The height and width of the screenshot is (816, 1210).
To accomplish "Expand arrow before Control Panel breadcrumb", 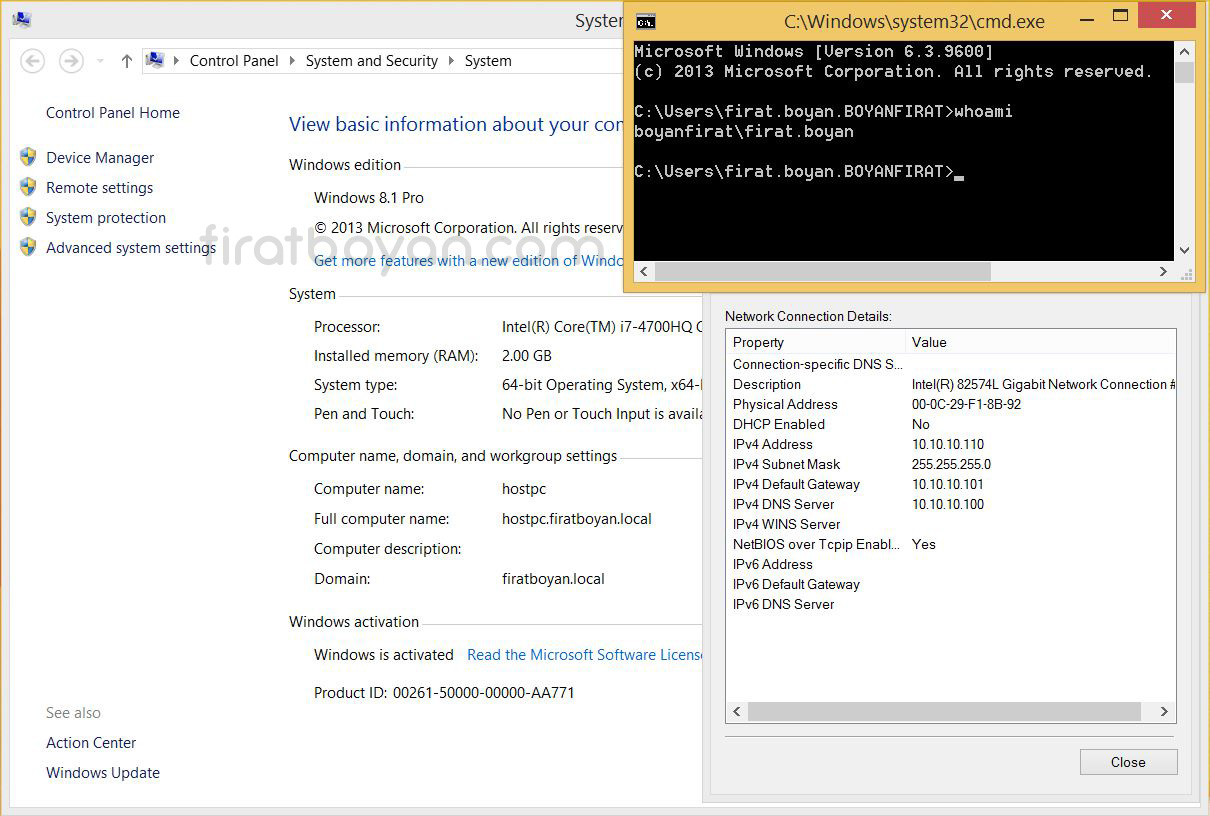I will click(177, 61).
